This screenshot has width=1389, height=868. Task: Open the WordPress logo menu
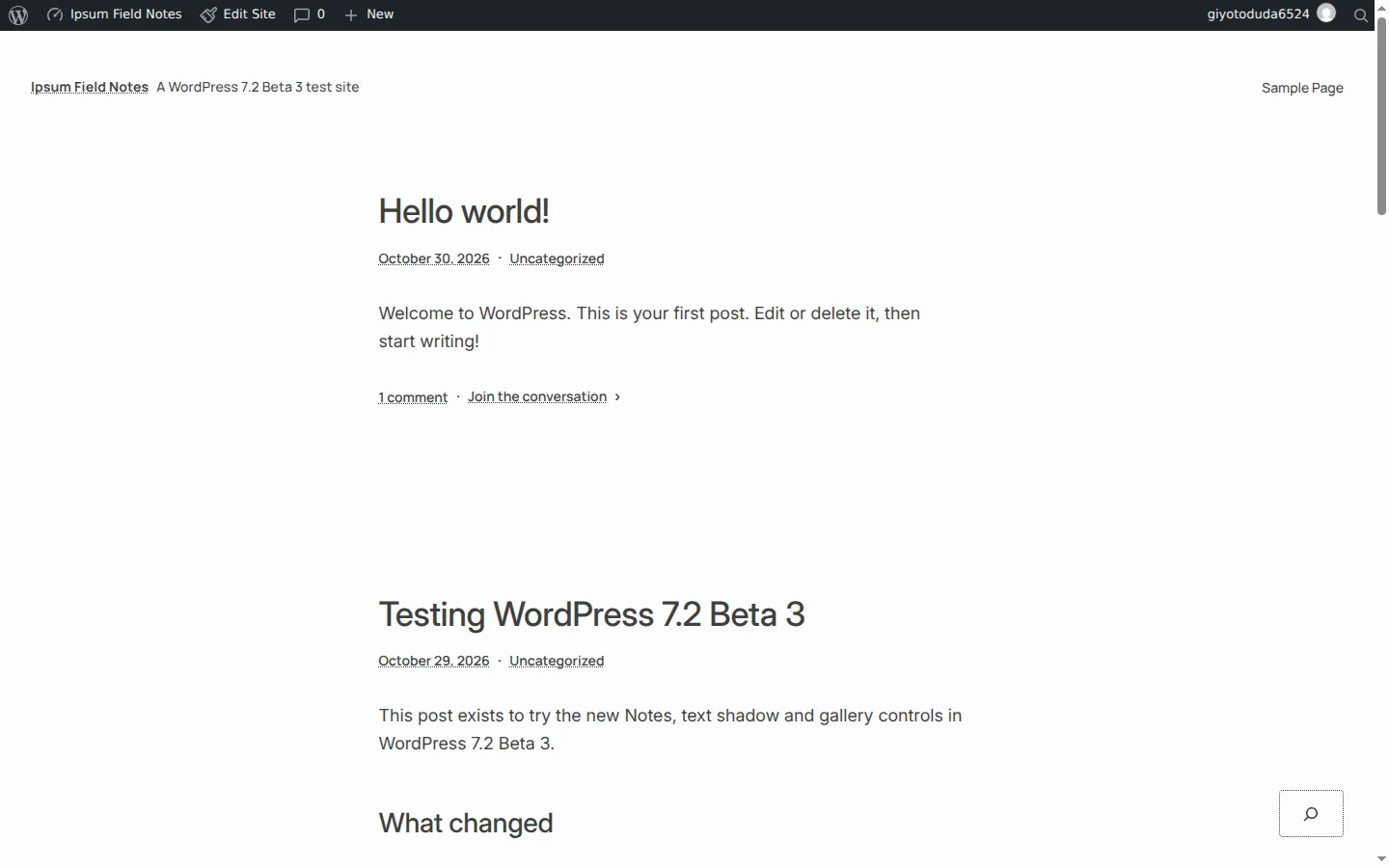18,14
